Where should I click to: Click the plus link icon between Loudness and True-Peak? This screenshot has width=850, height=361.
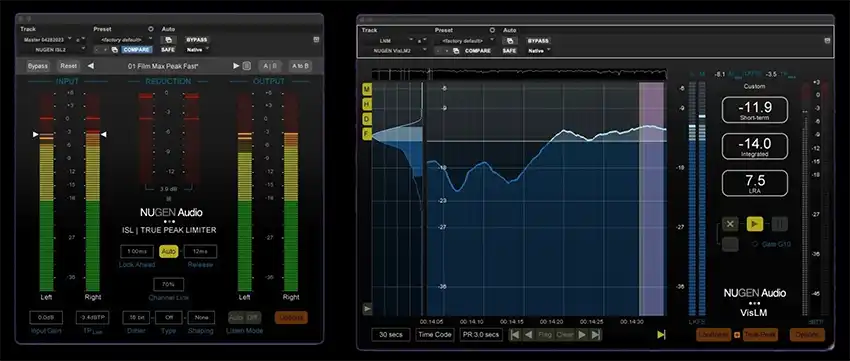click(737, 335)
